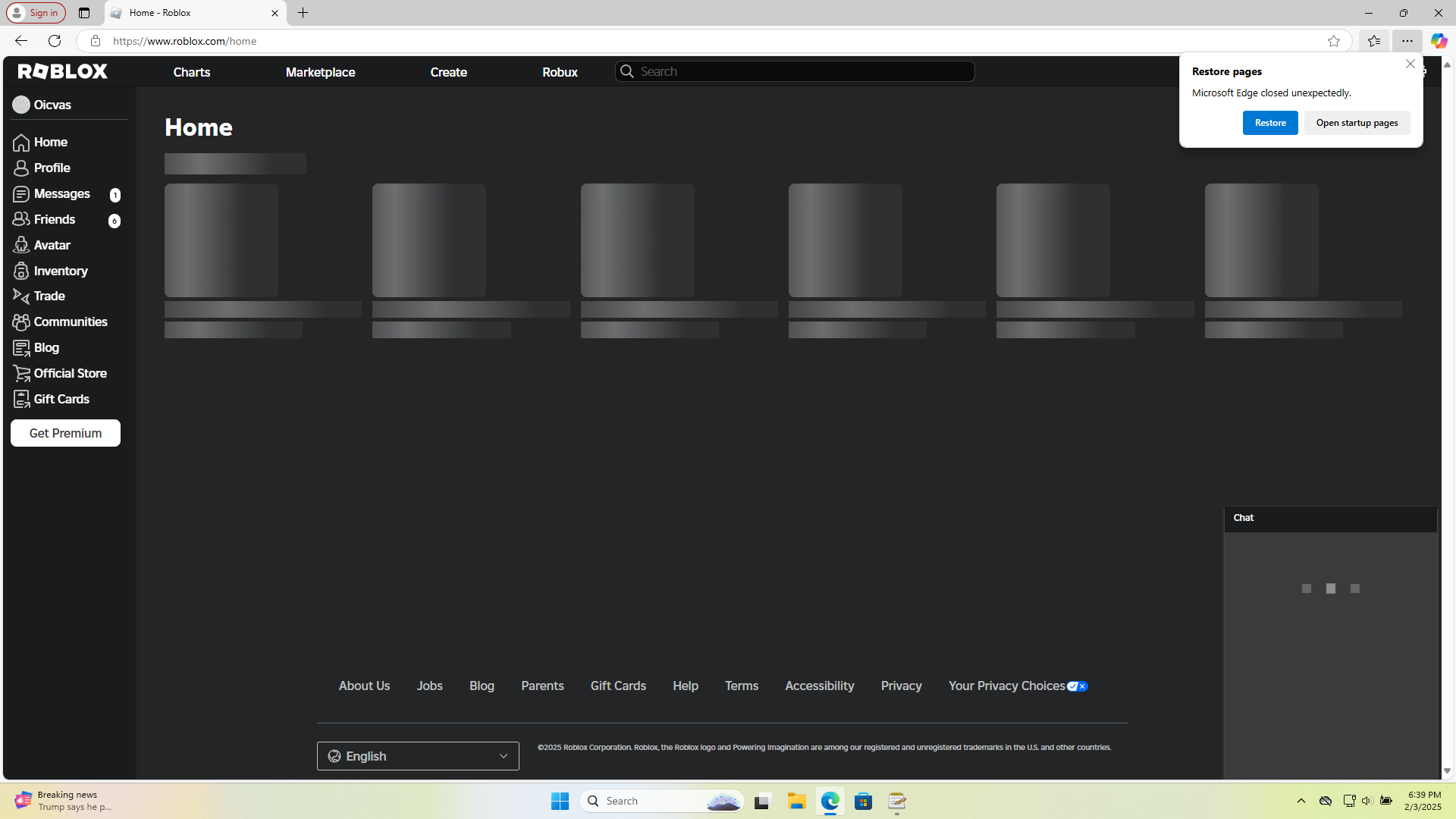Click the Blog icon in sidebar
Screen dimensions: 1456x819
point(21,348)
